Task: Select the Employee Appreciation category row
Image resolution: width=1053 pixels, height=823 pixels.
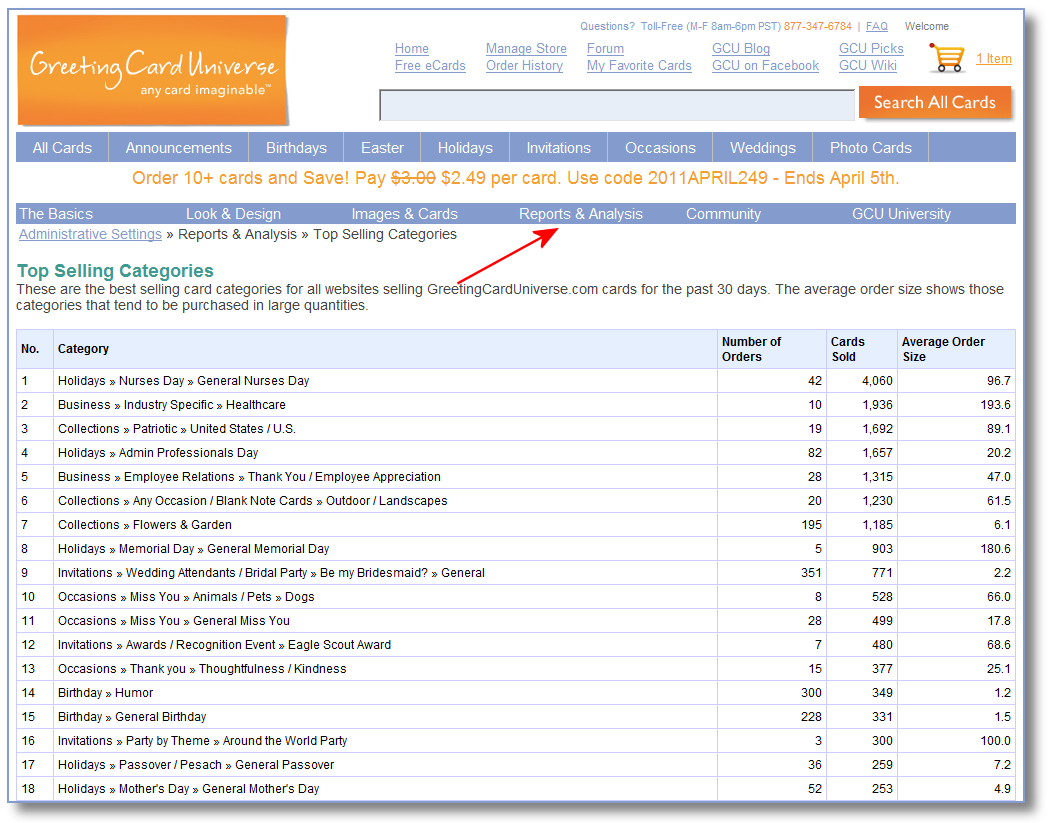Action: pos(516,477)
